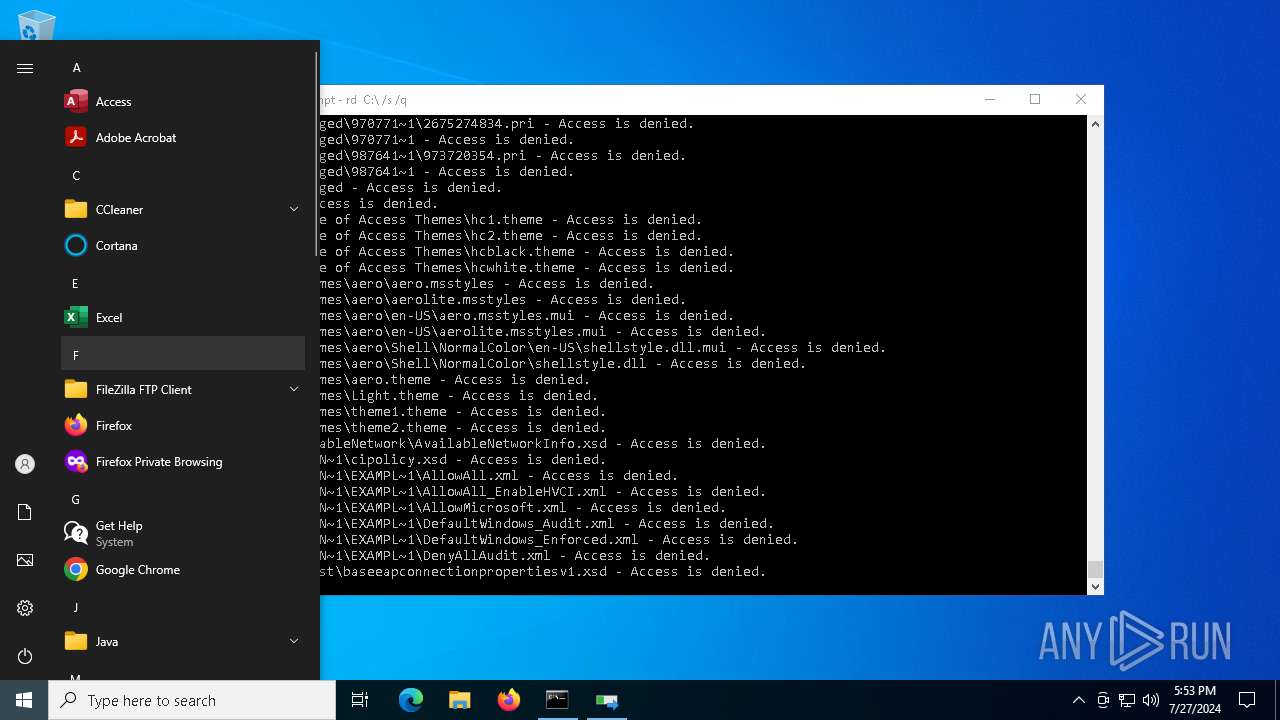Launch Adobe Acrobat app
The image size is (1280, 720).
(x=183, y=138)
